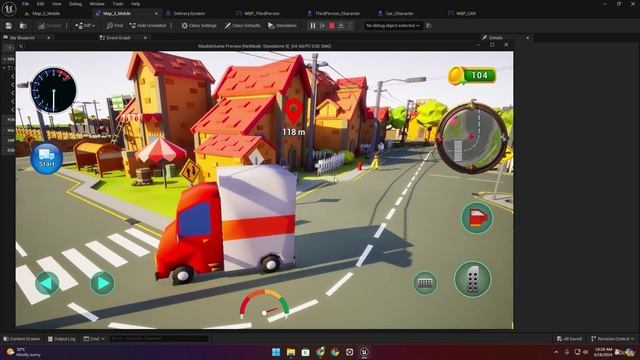Image resolution: width=640 pixels, height=360 pixels.
Task: Open the Content Drawer
Action: 22,339
